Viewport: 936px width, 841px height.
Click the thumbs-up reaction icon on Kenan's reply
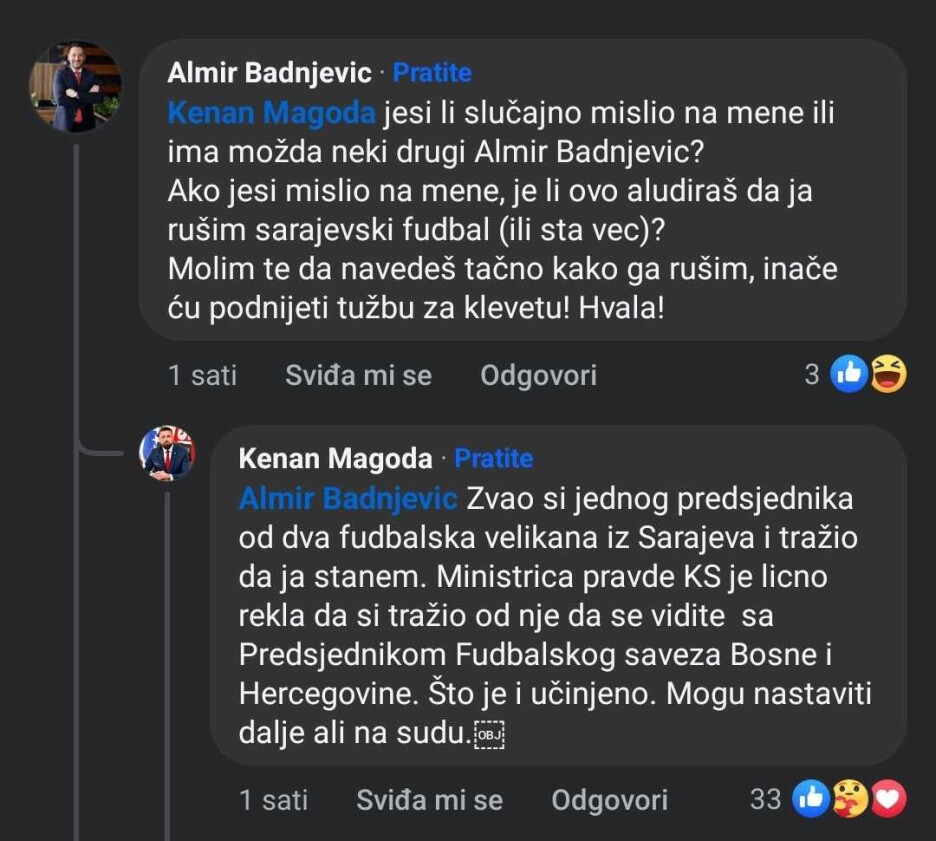coord(811,799)
